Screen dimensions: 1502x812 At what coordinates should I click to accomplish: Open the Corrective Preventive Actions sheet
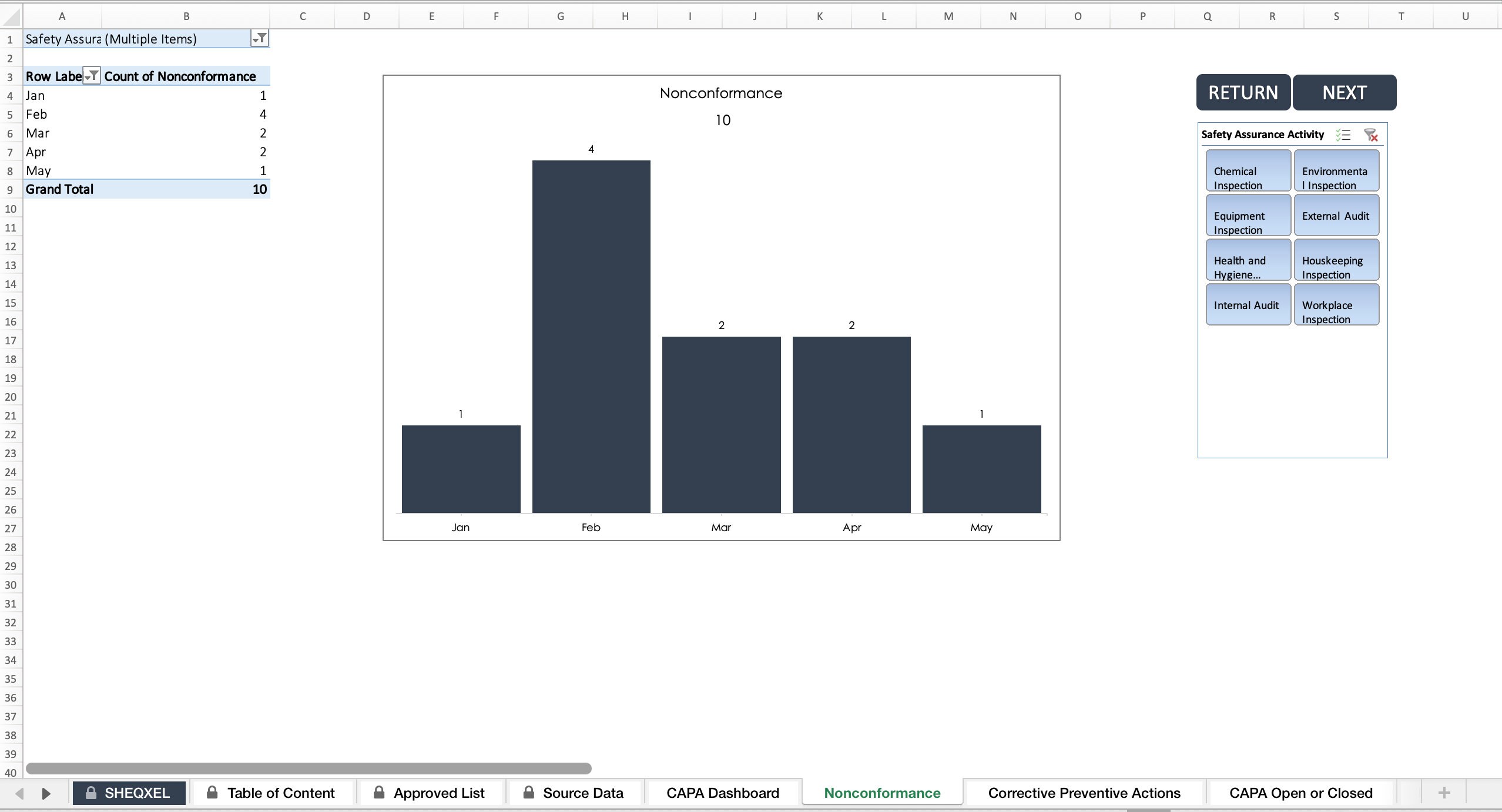tap(1084, 792)
